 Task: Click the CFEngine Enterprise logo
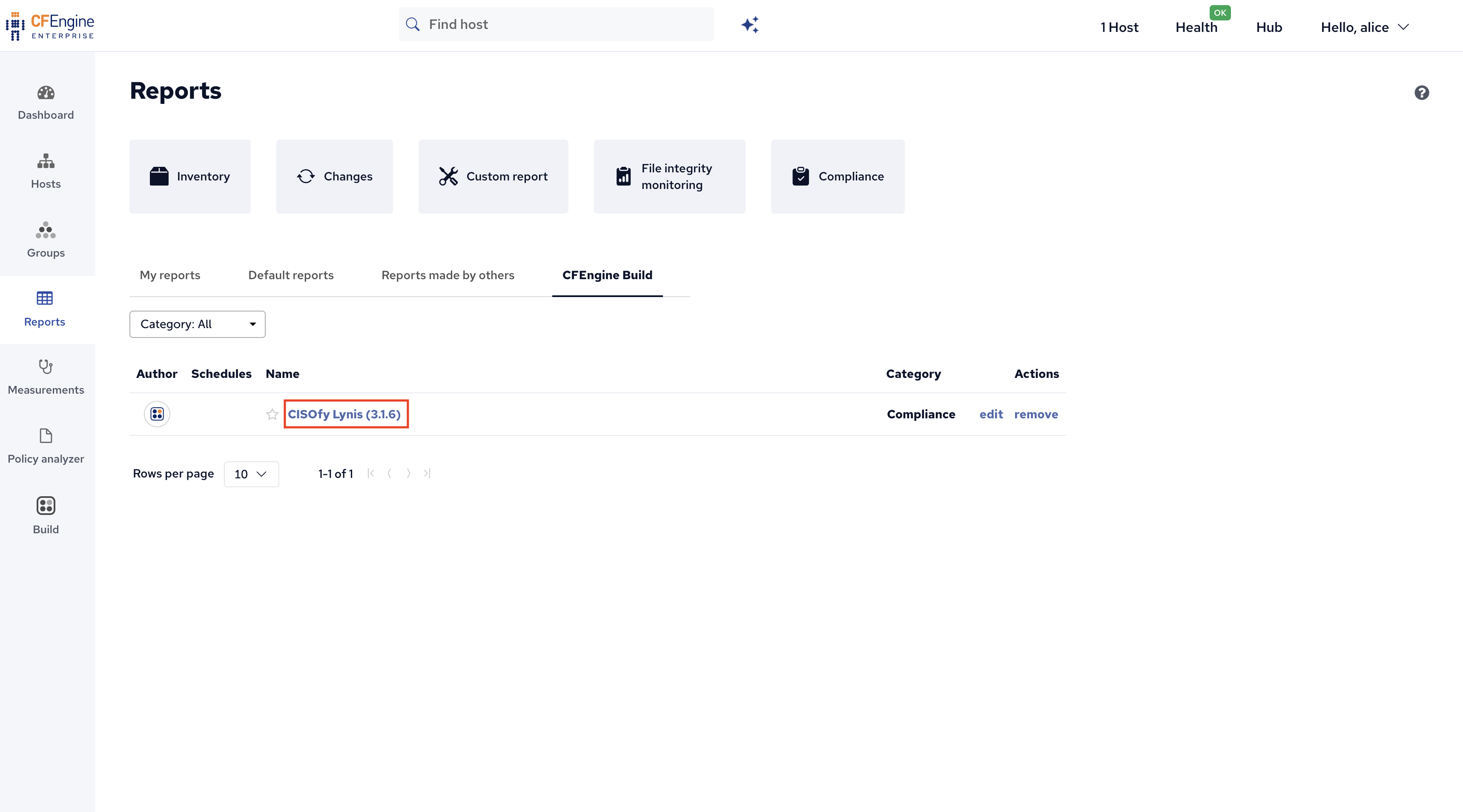pos(50,26)
